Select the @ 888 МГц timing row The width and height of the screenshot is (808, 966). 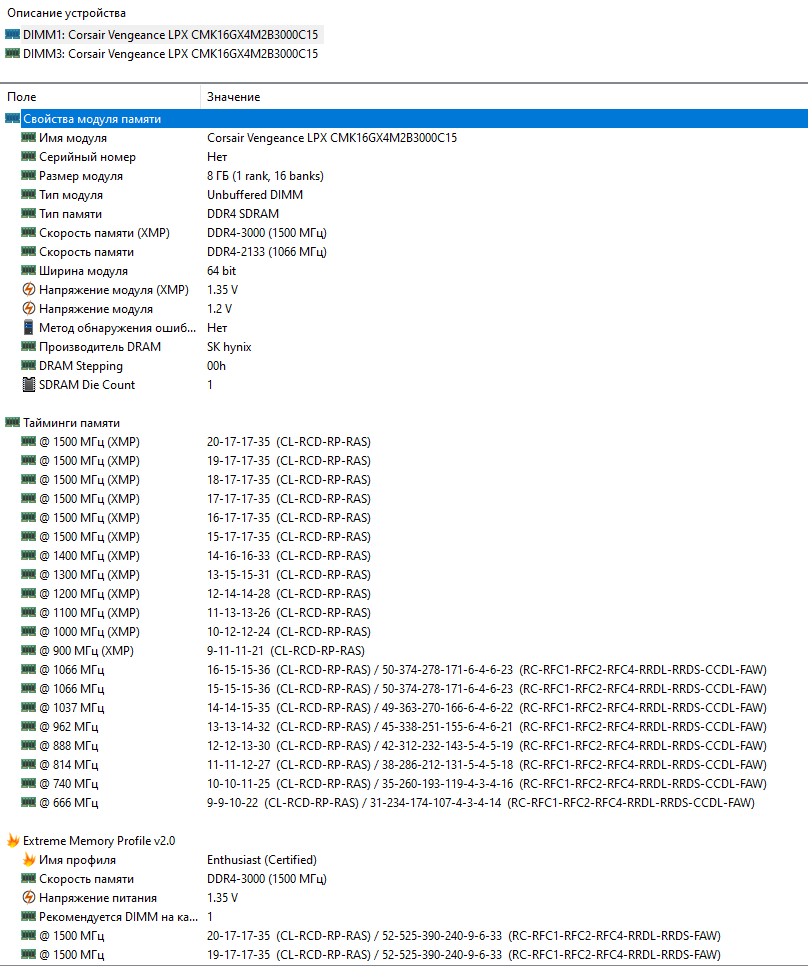pos(404,745)
